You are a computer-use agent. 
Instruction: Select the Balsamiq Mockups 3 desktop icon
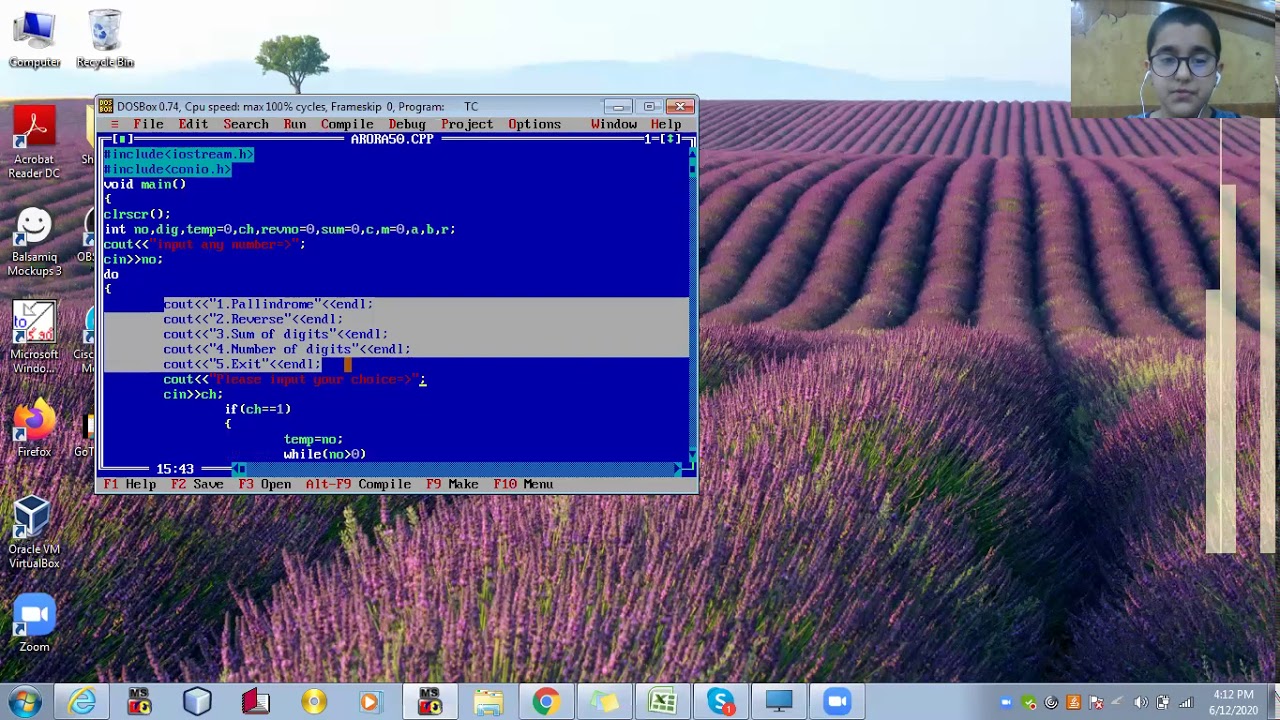(34, 243)
